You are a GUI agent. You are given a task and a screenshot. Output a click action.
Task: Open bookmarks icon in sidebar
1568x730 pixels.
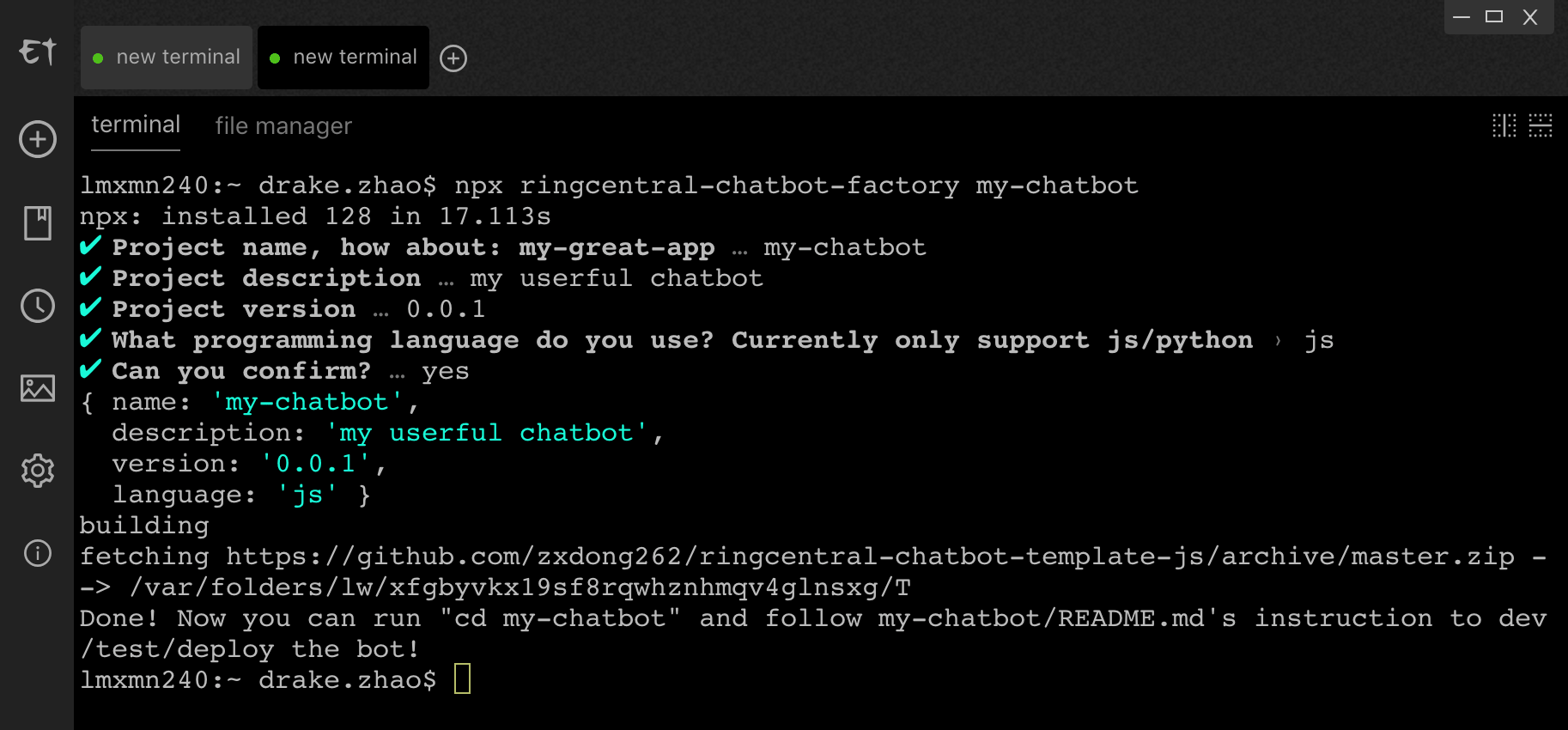(x=38, y=222)
